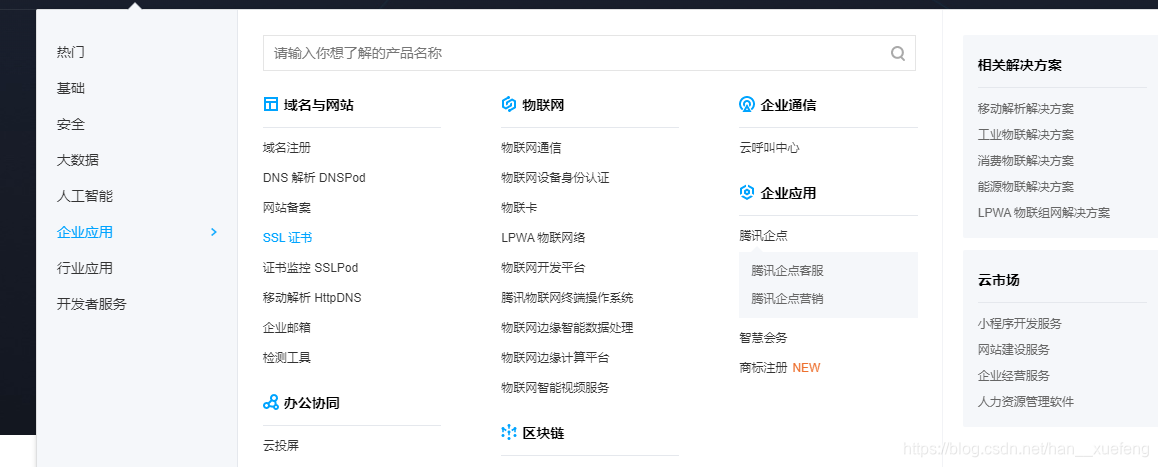Open the 云呼叫中心 link
This screenshot has width=1158, height=467.
tap(770, 148)
